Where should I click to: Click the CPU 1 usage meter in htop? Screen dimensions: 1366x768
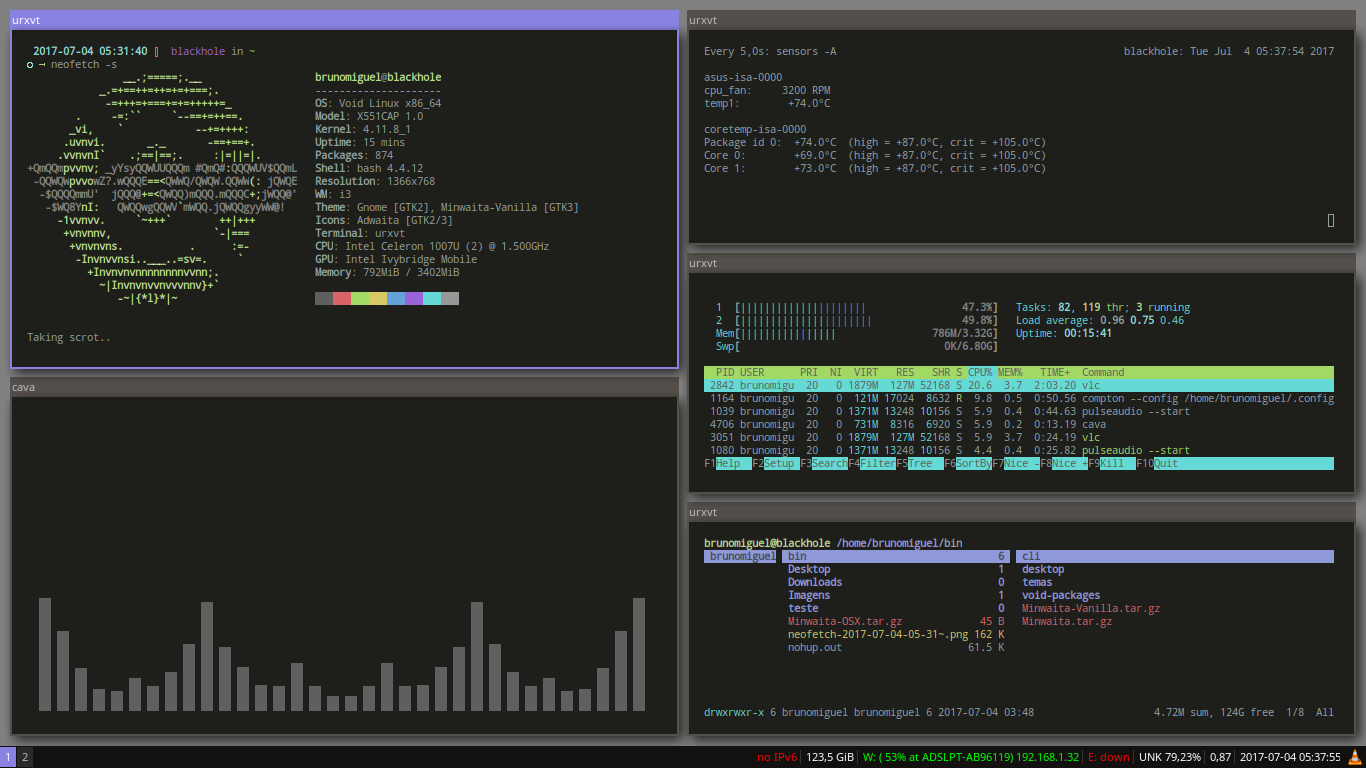pyautogui.click(x=857, y=307)
